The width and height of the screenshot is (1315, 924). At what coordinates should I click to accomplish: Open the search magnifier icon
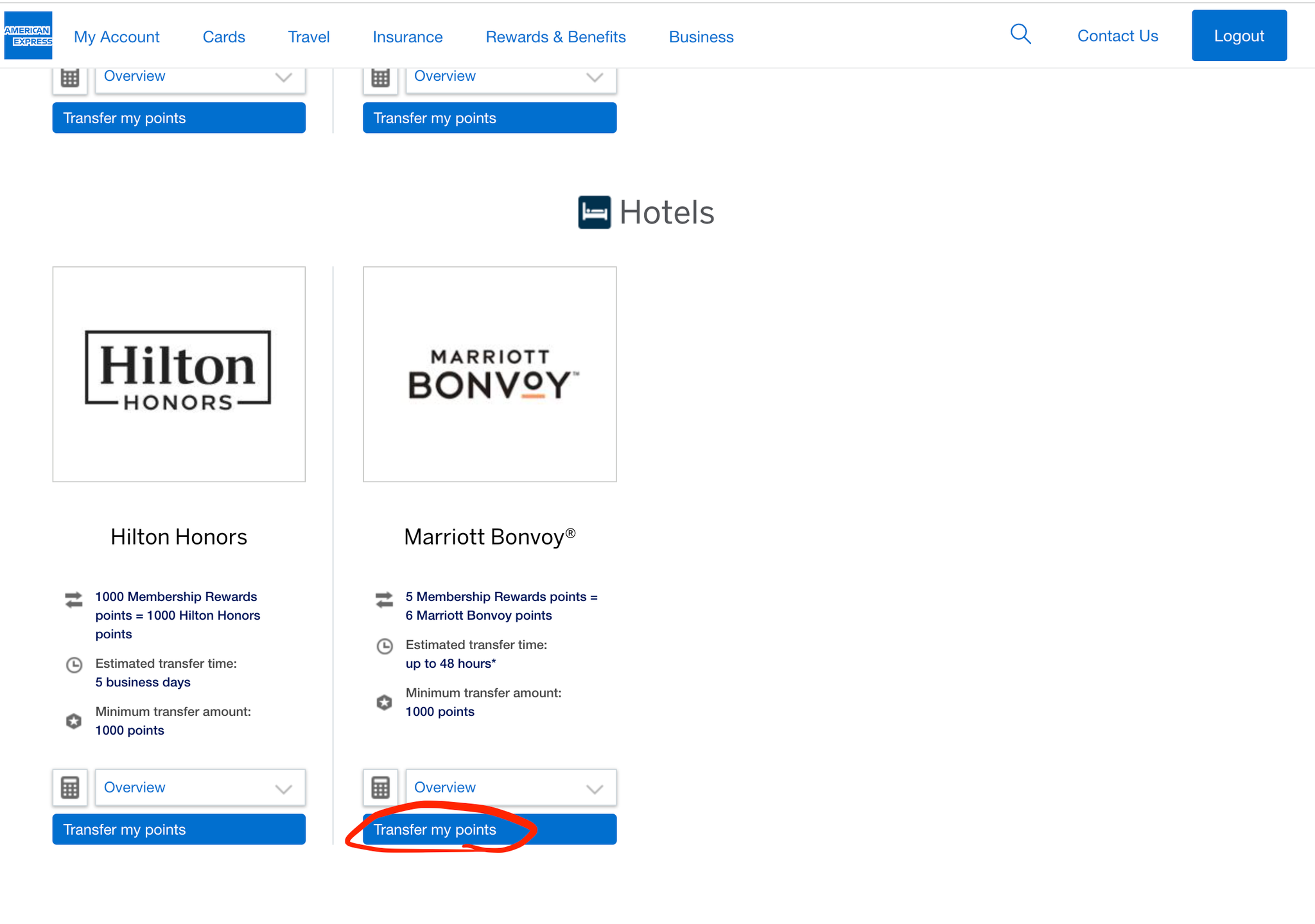pos(1020,34)
